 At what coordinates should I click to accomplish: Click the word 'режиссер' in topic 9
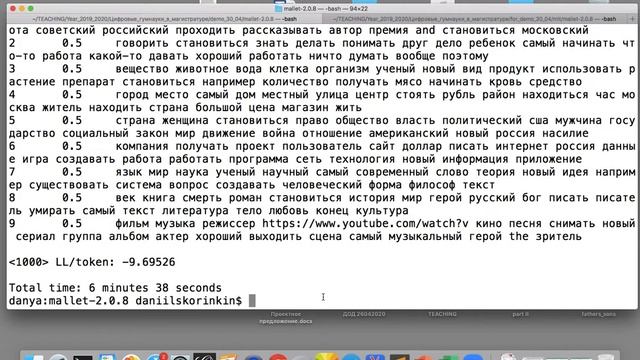229,224
